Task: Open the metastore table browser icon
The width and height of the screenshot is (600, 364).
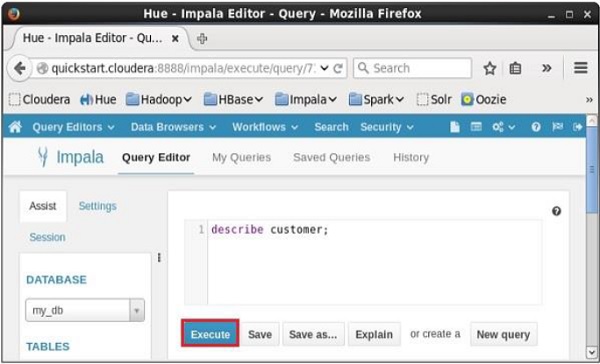Action: (x=476, y=127)
